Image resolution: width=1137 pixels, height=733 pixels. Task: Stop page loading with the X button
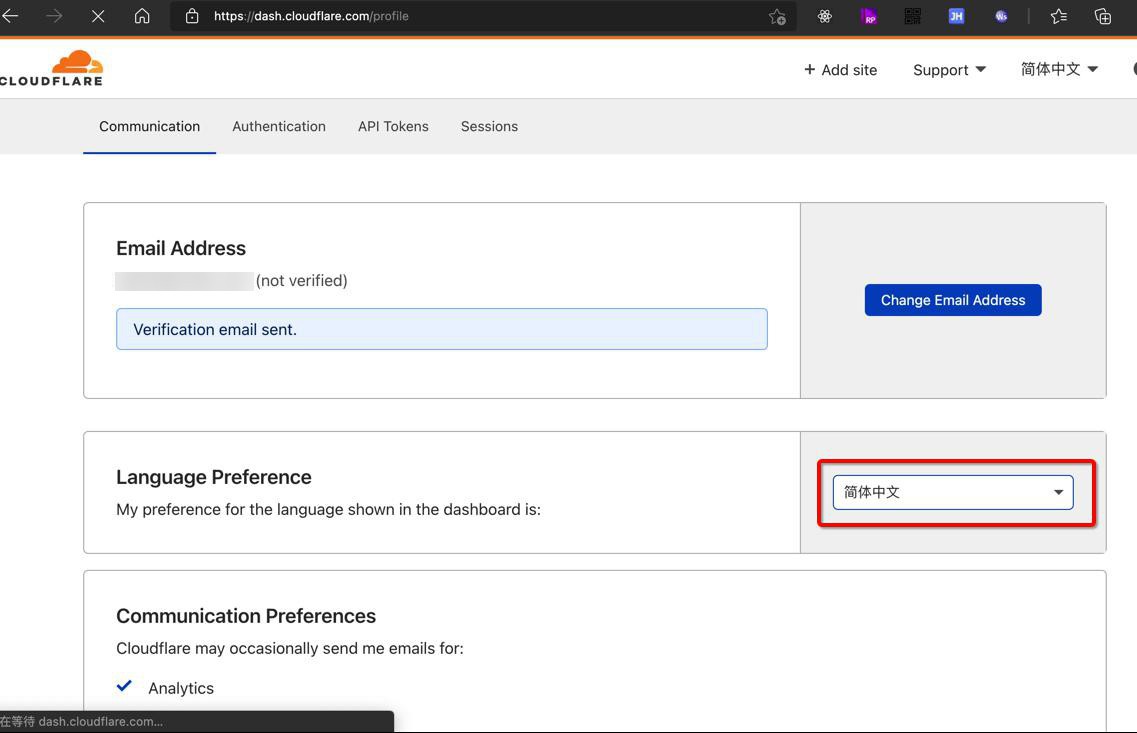click(98, 15)
